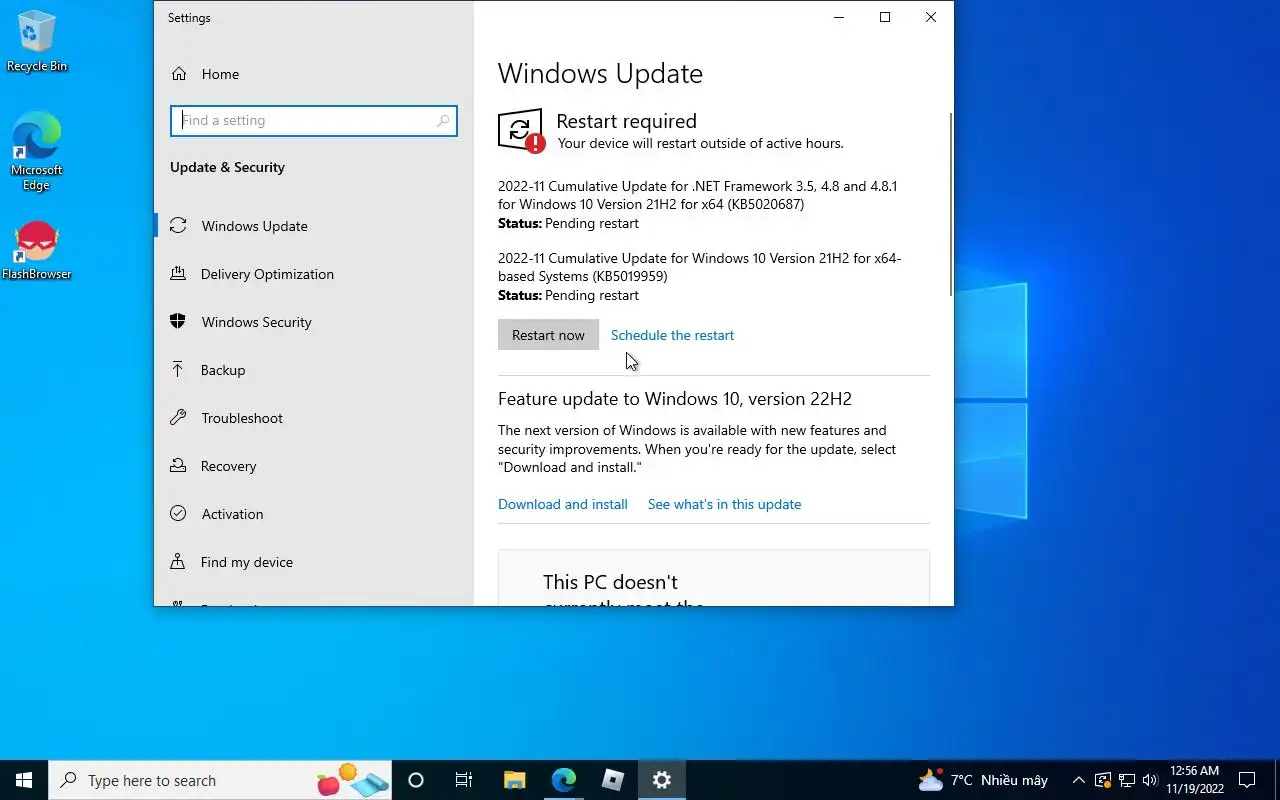The width and height of the screenshot is (1280, 800).
Task: Click the Find my device person icon
Action: [x=178, y=562]
